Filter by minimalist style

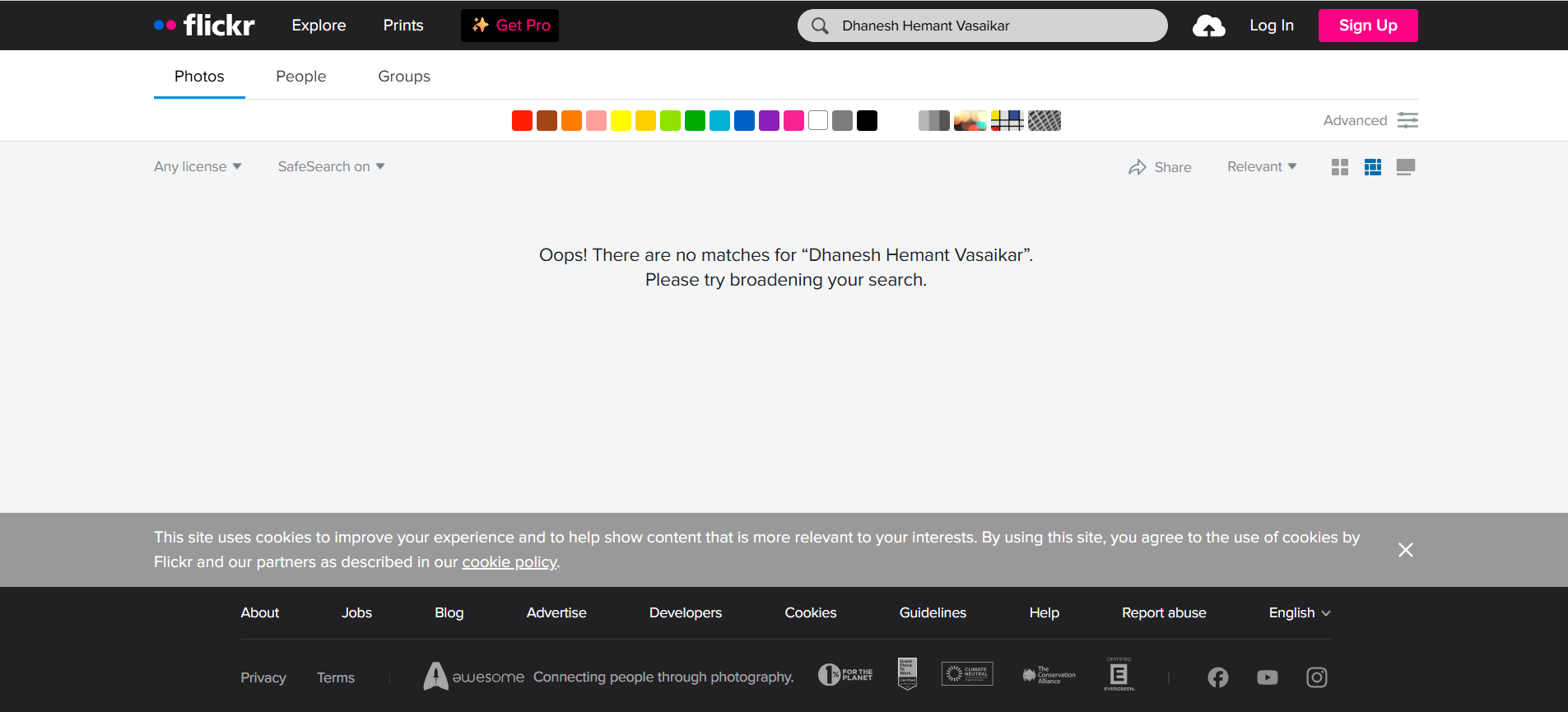coord(1007,121)
